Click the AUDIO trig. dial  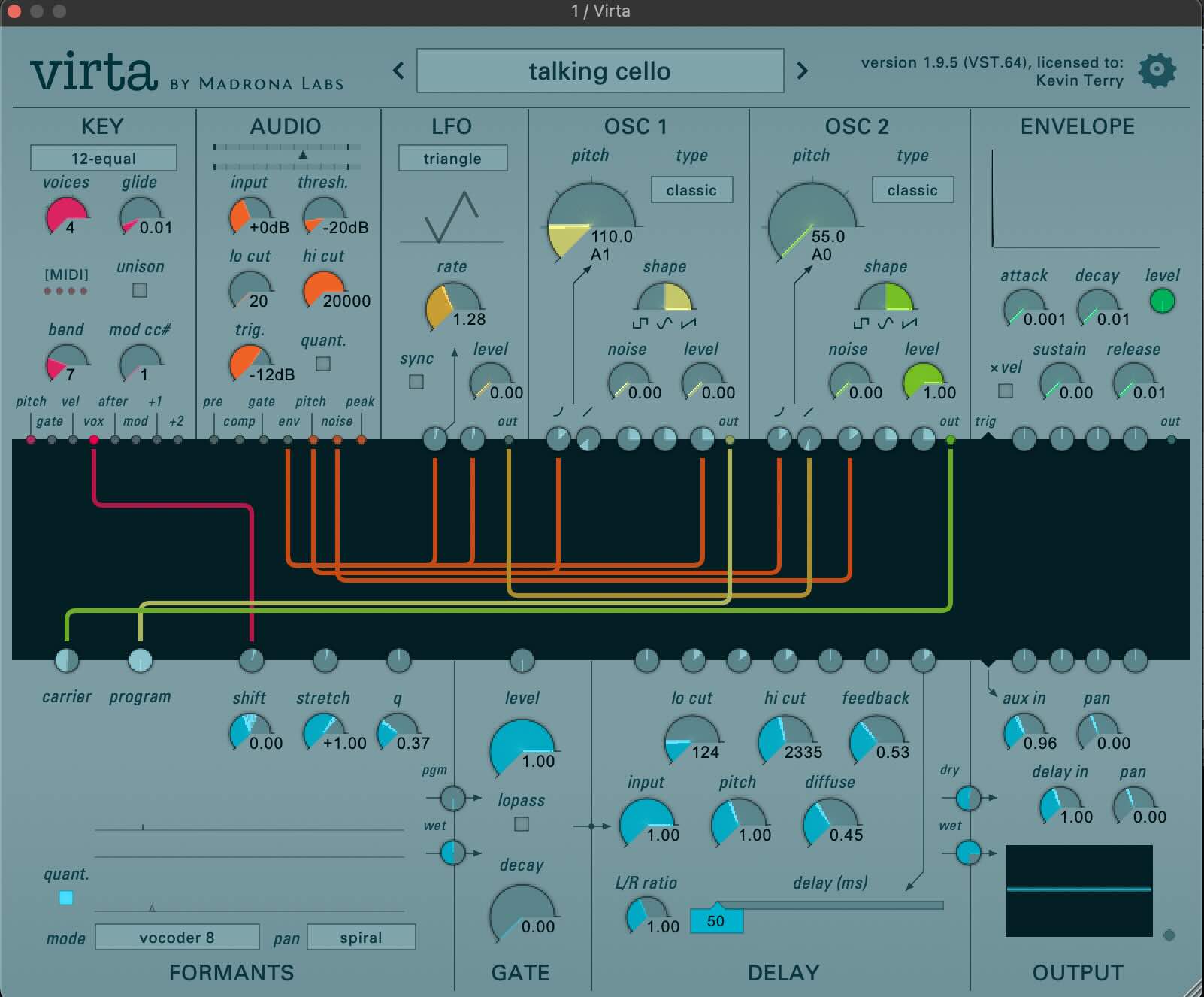(250, 364)
